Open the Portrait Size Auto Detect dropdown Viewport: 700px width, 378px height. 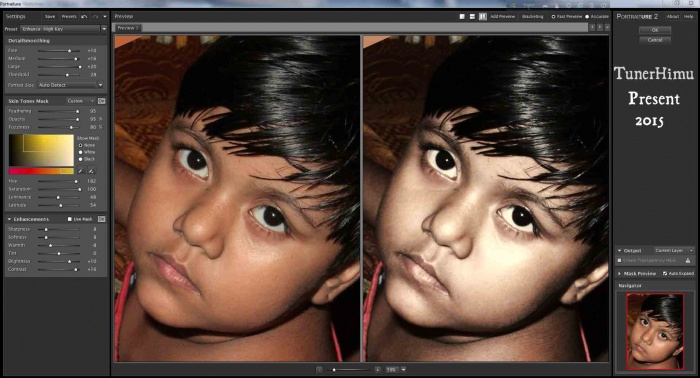coord(71,85)
